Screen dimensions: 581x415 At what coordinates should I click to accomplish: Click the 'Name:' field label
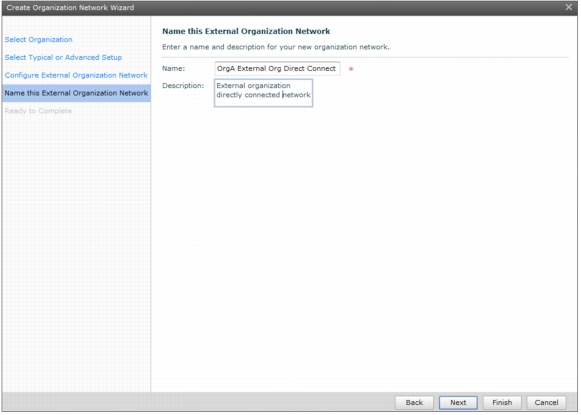173,69
